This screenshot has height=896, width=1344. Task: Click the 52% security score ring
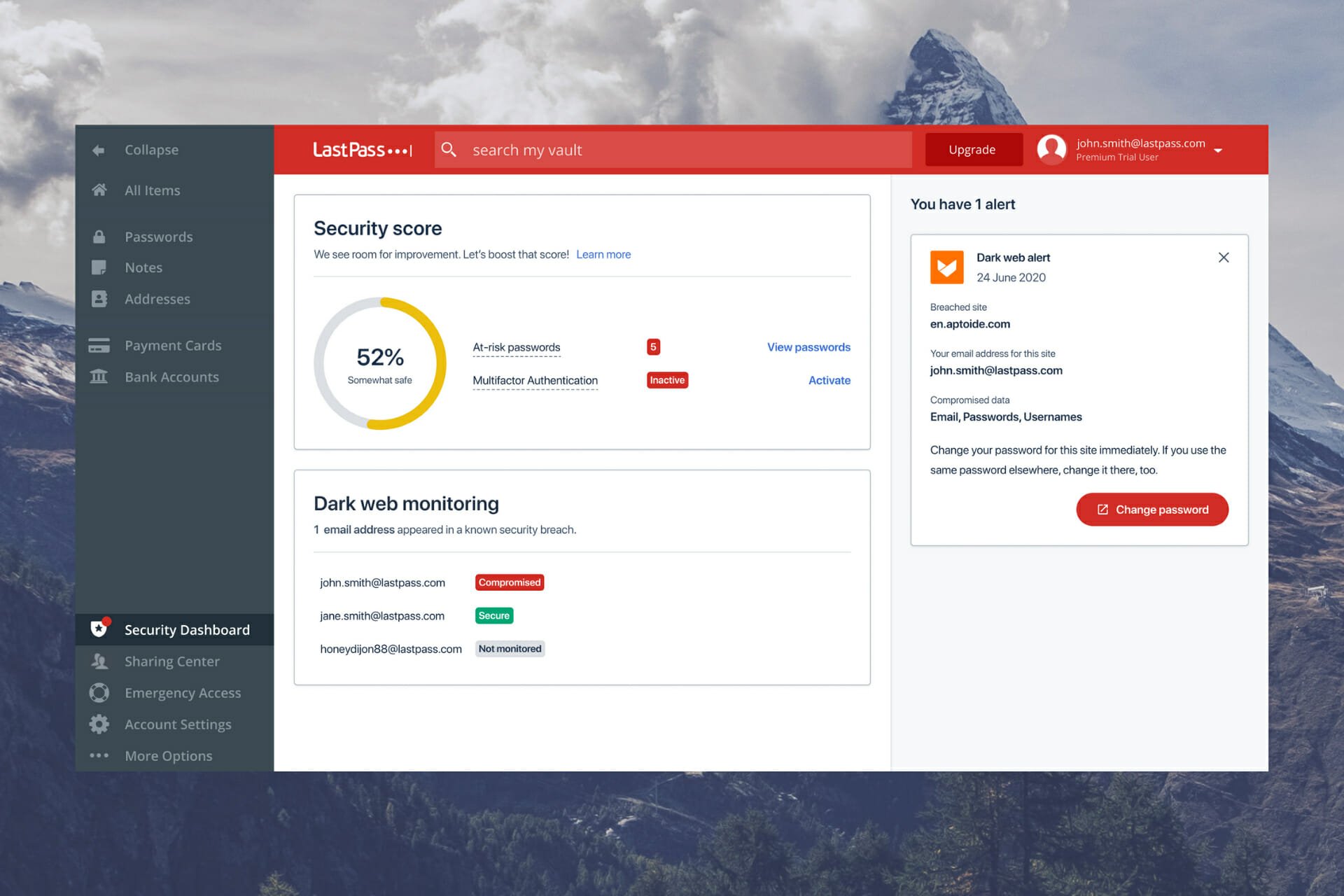(x=380, y=363)
